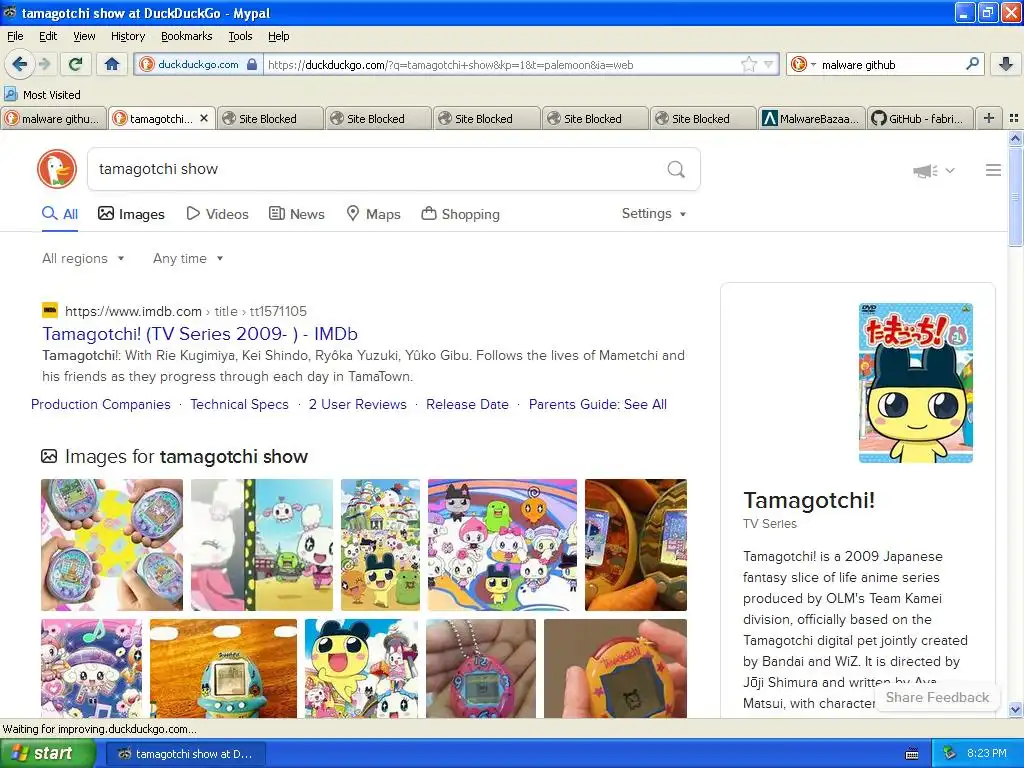Click the network tray icon near clock
Screen dimensions: 1024x768
[x=950, y=753]
